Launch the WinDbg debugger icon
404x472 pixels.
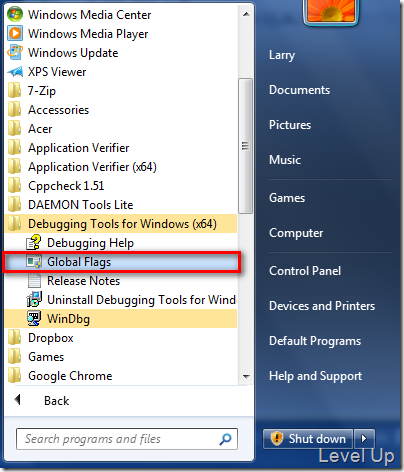(x=34, y=319)
